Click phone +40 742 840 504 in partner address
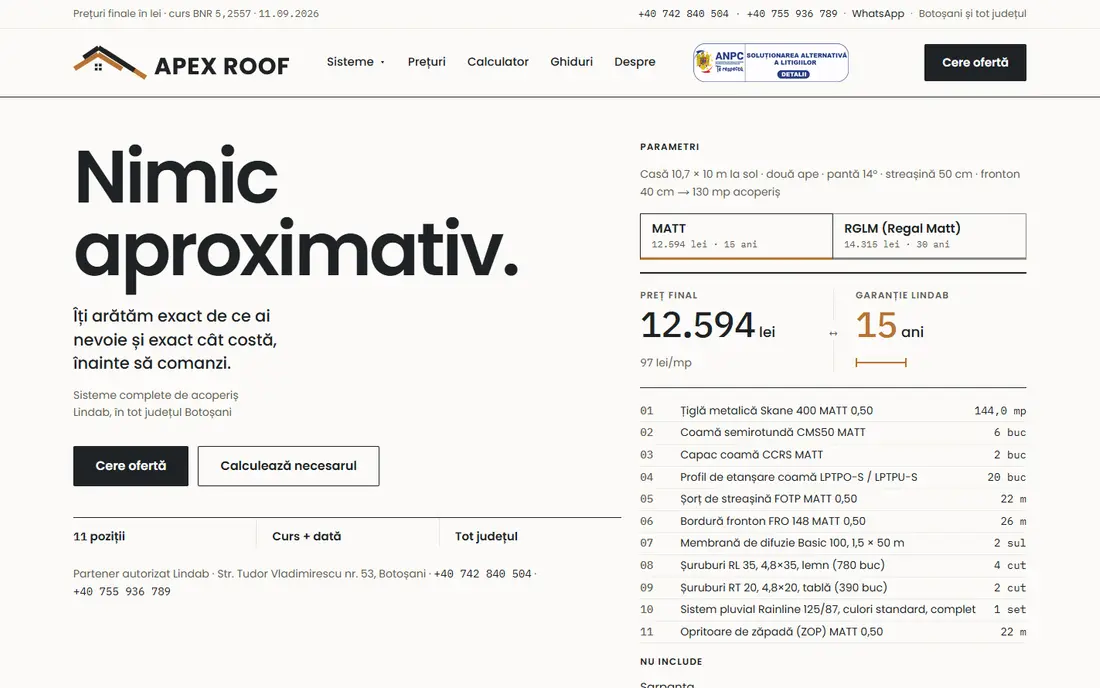Viewport: 1100px width, 688px height. (x=483, y=574)
